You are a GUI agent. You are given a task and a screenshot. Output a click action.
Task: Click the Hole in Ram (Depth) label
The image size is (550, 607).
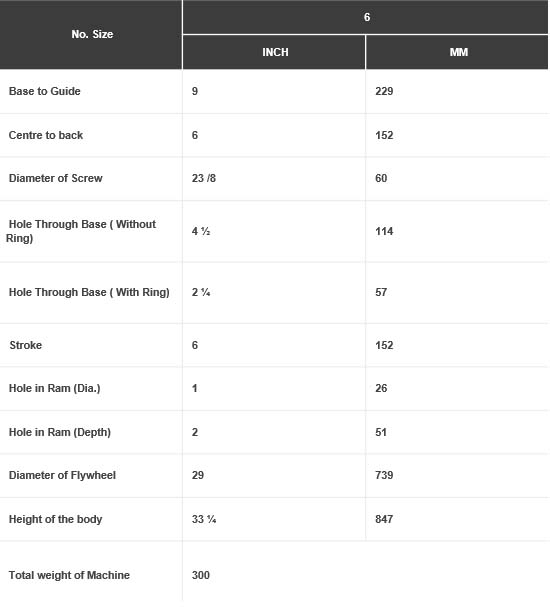coord(60,432)
